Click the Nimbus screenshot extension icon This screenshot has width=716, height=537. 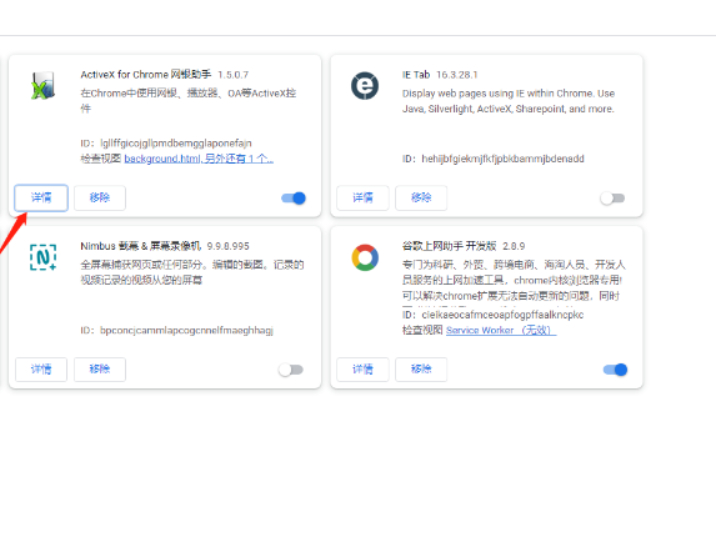click(43, 257)
